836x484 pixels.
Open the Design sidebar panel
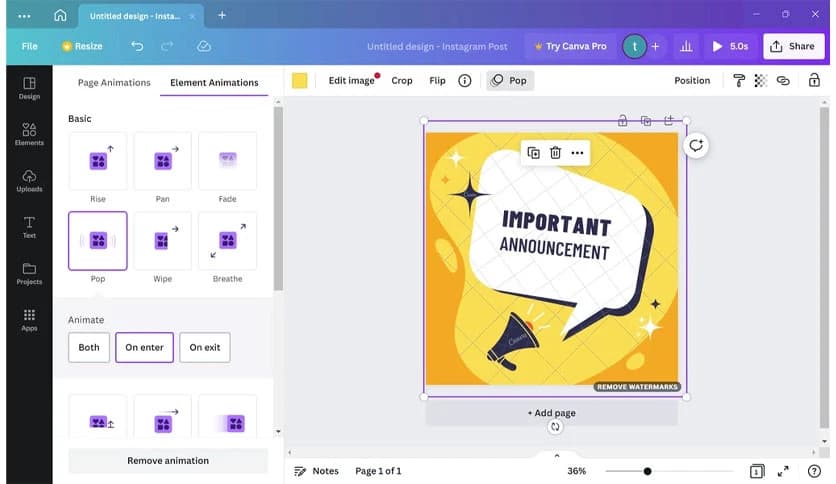tap(29, 88)
